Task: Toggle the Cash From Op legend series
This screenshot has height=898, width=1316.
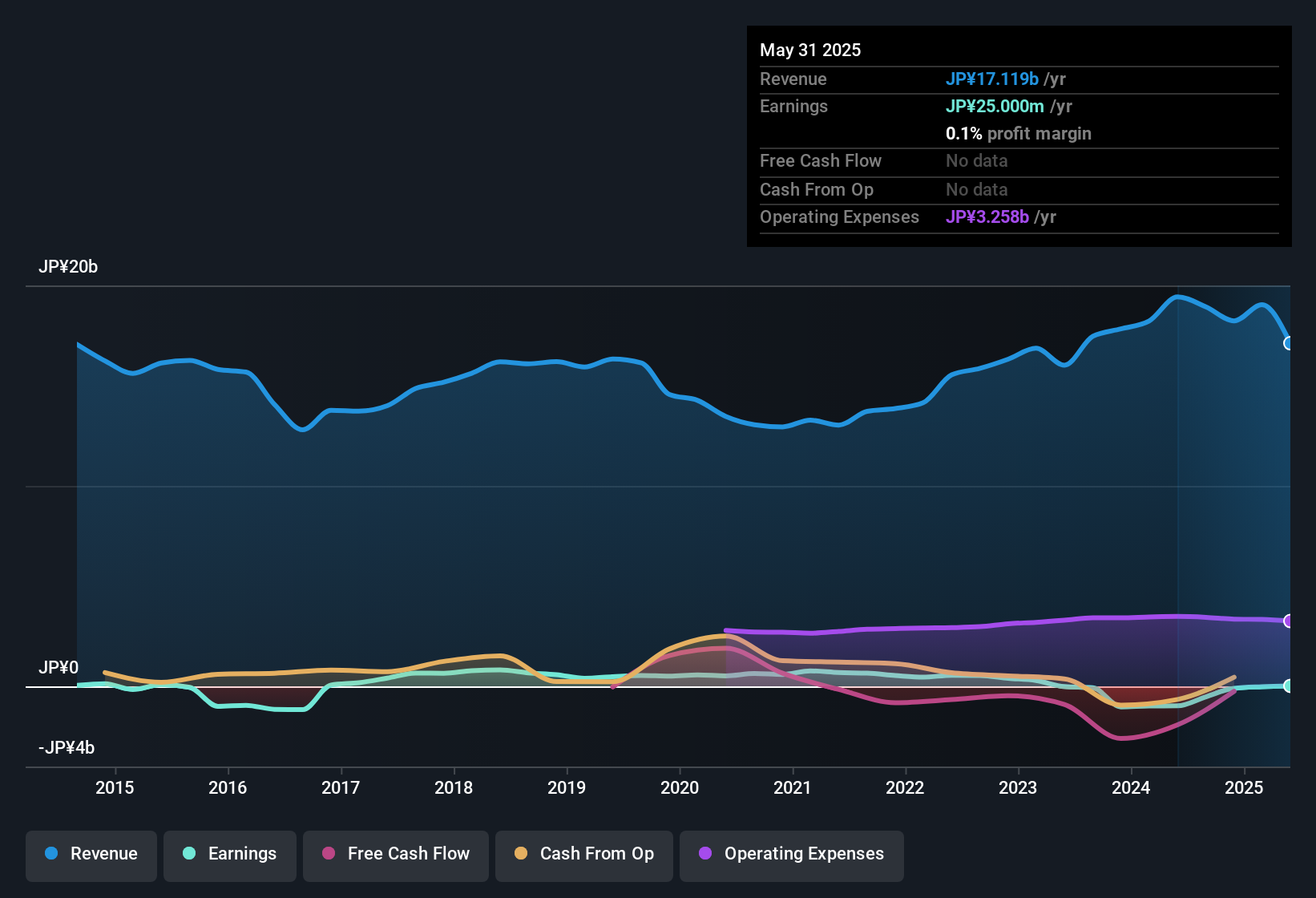Action: [584, 855]
